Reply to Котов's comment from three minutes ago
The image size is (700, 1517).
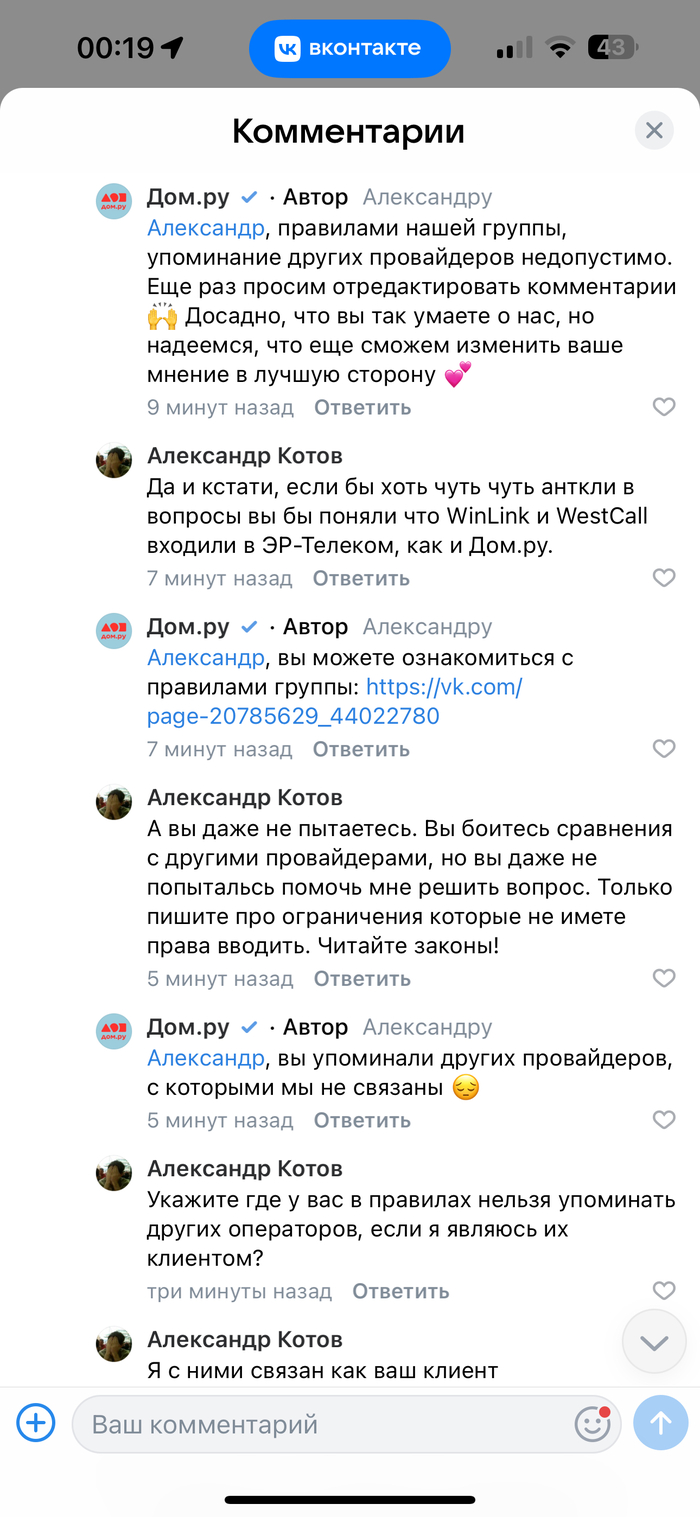coord(400,1292)
